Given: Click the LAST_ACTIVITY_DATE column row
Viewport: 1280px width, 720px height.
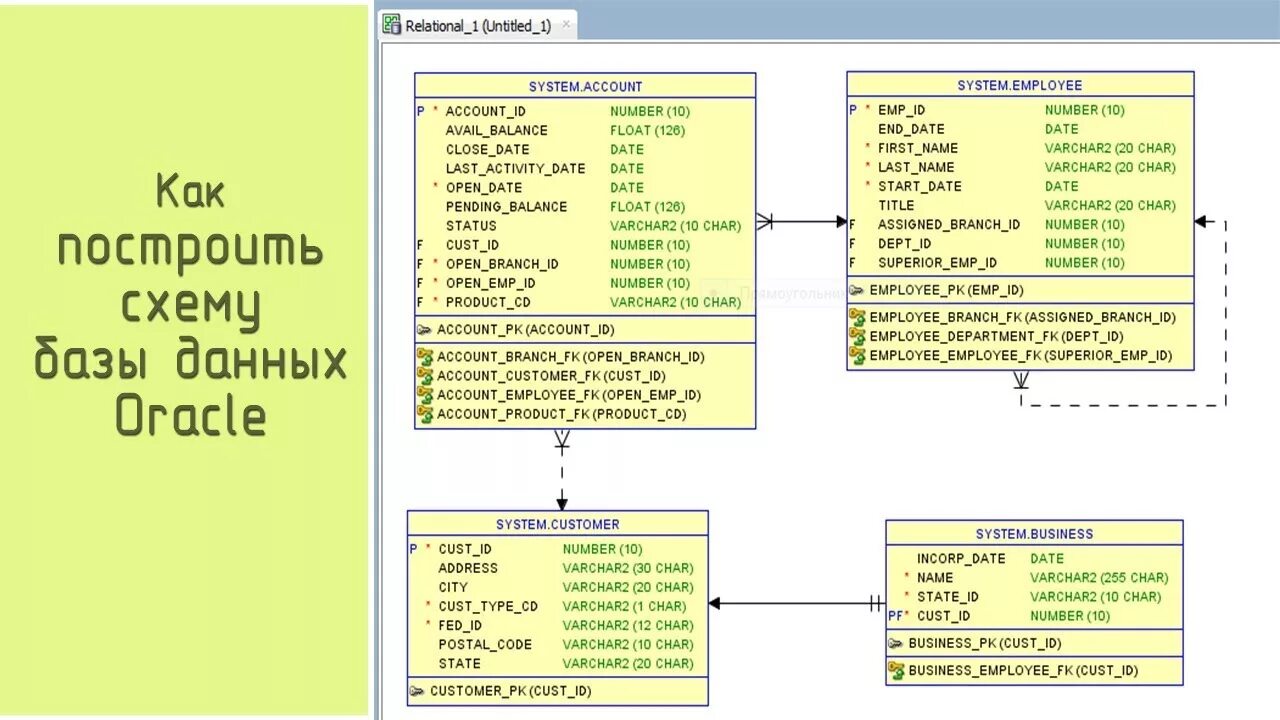Looking at the screenshot, I should point(585,168).
